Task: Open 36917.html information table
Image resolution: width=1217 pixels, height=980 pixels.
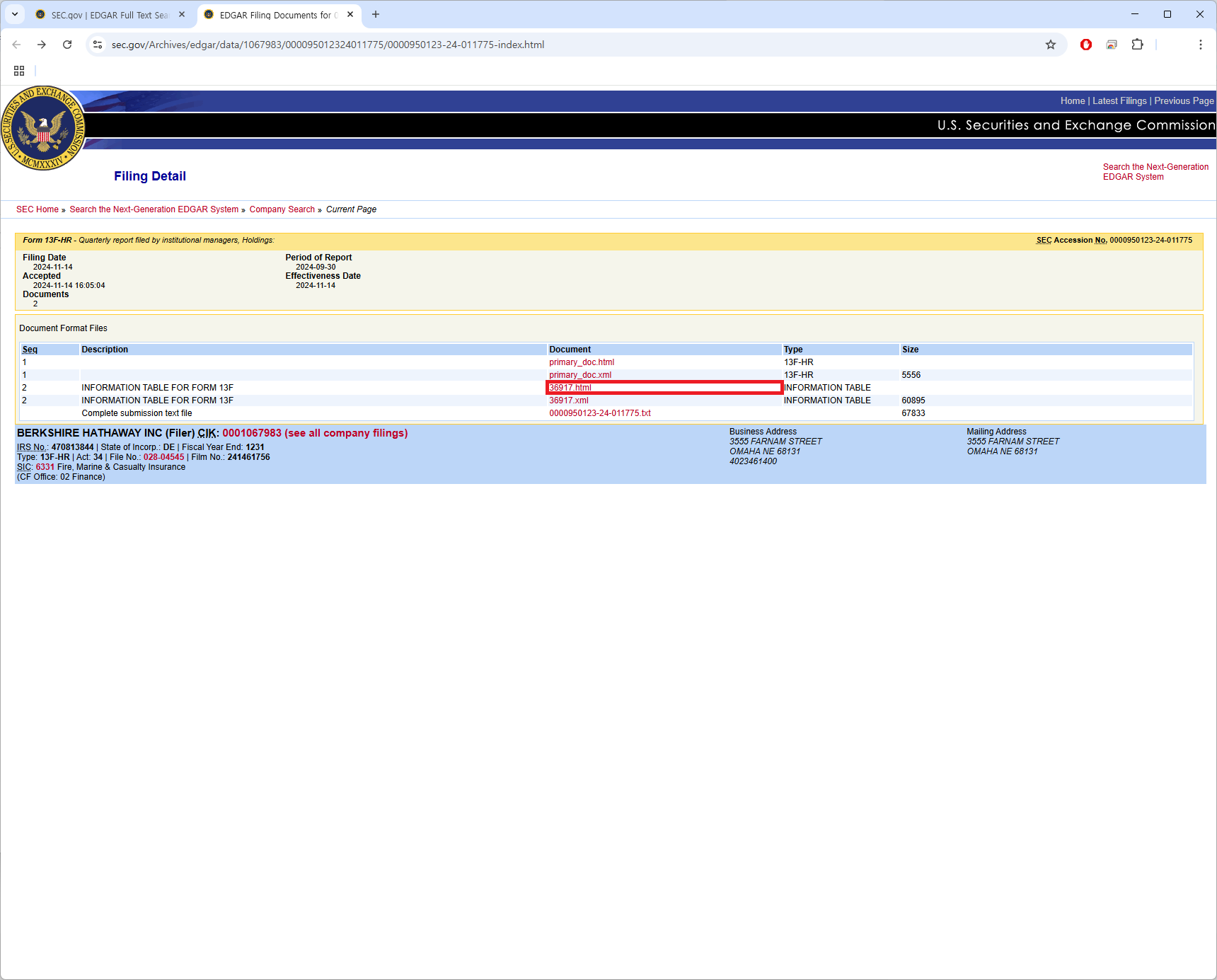Action: point(570,388)
